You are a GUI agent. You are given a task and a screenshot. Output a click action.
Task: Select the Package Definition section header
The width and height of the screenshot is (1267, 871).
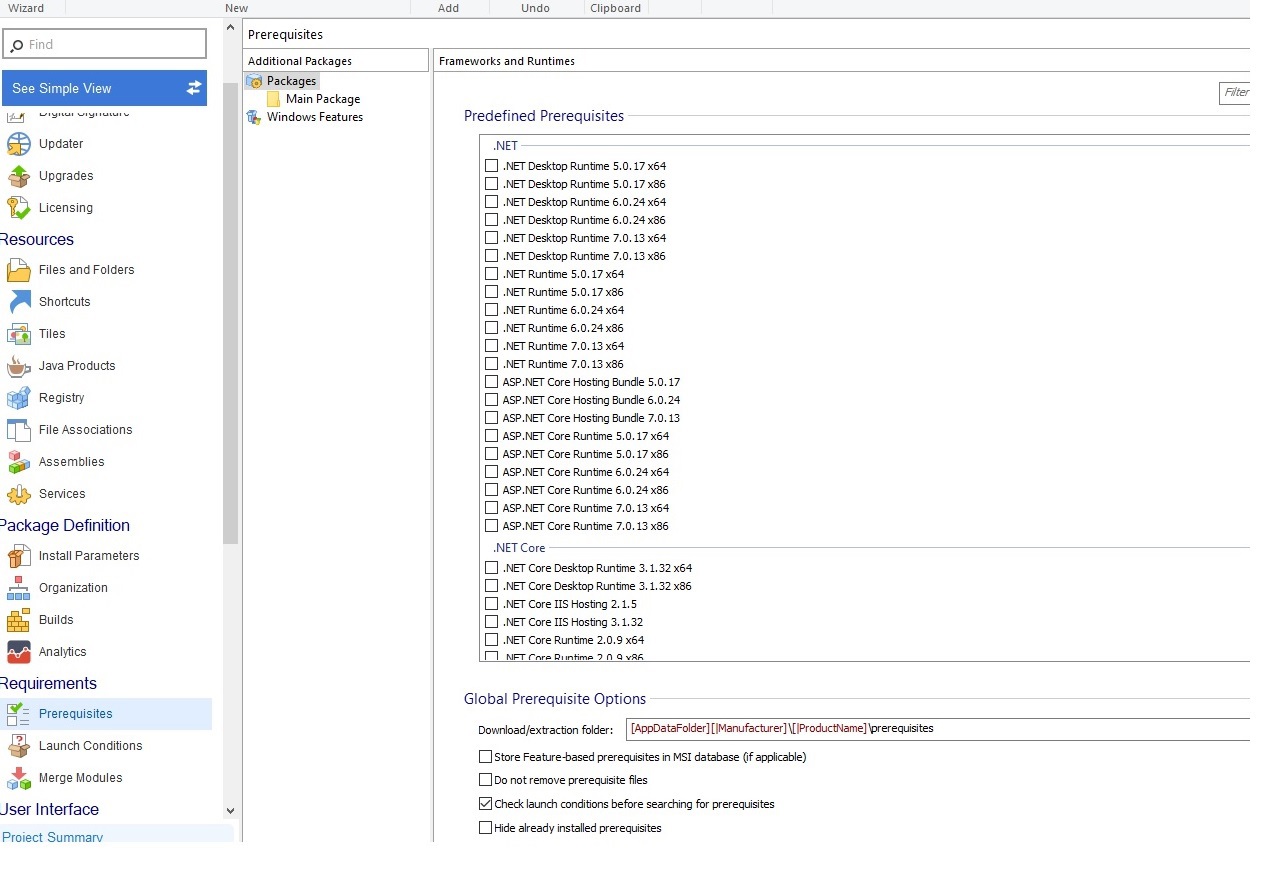click(65, 526)
